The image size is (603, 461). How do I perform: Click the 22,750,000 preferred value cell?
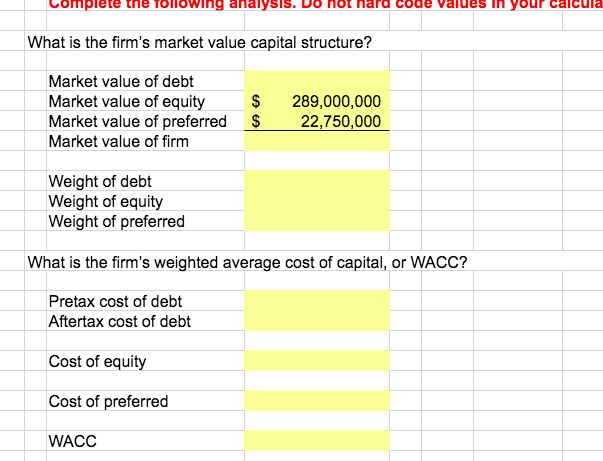click(x=317, y=121)
